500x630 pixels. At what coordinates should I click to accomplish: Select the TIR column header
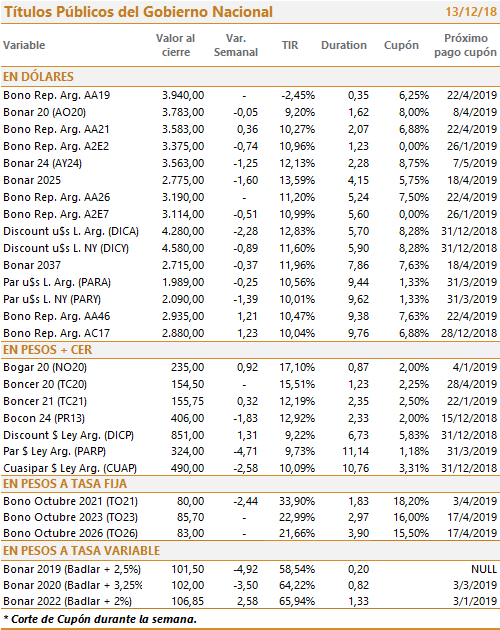coord(290,45)
